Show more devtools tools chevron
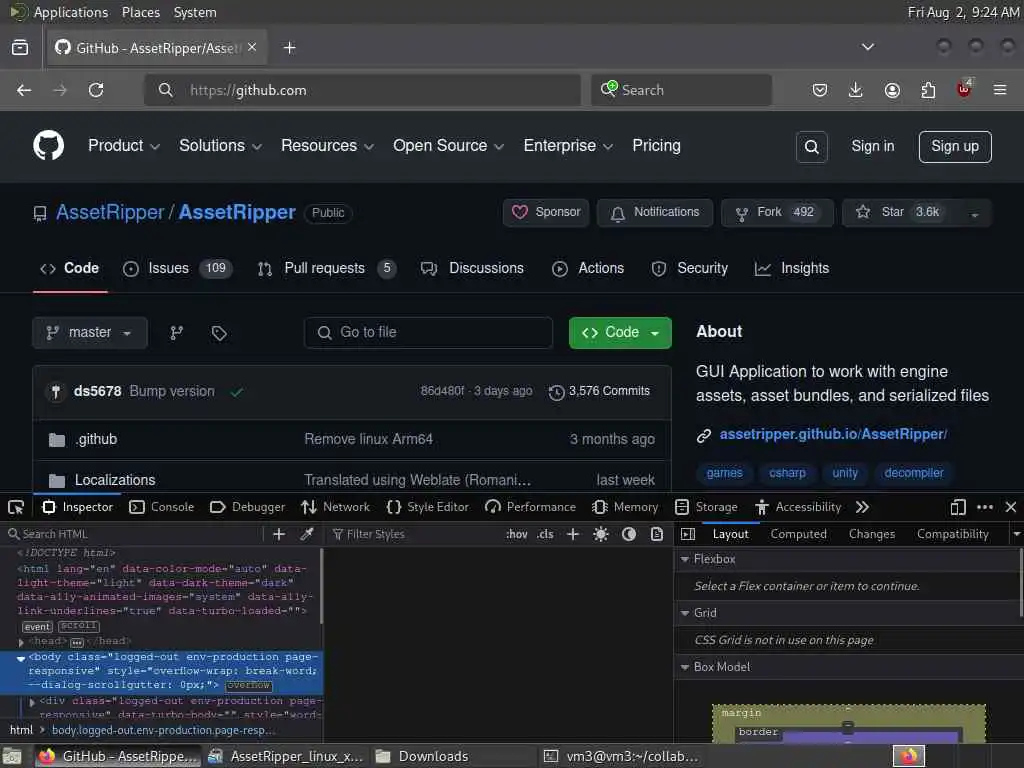The image size is (1024, 768). (x=862, y=507)
